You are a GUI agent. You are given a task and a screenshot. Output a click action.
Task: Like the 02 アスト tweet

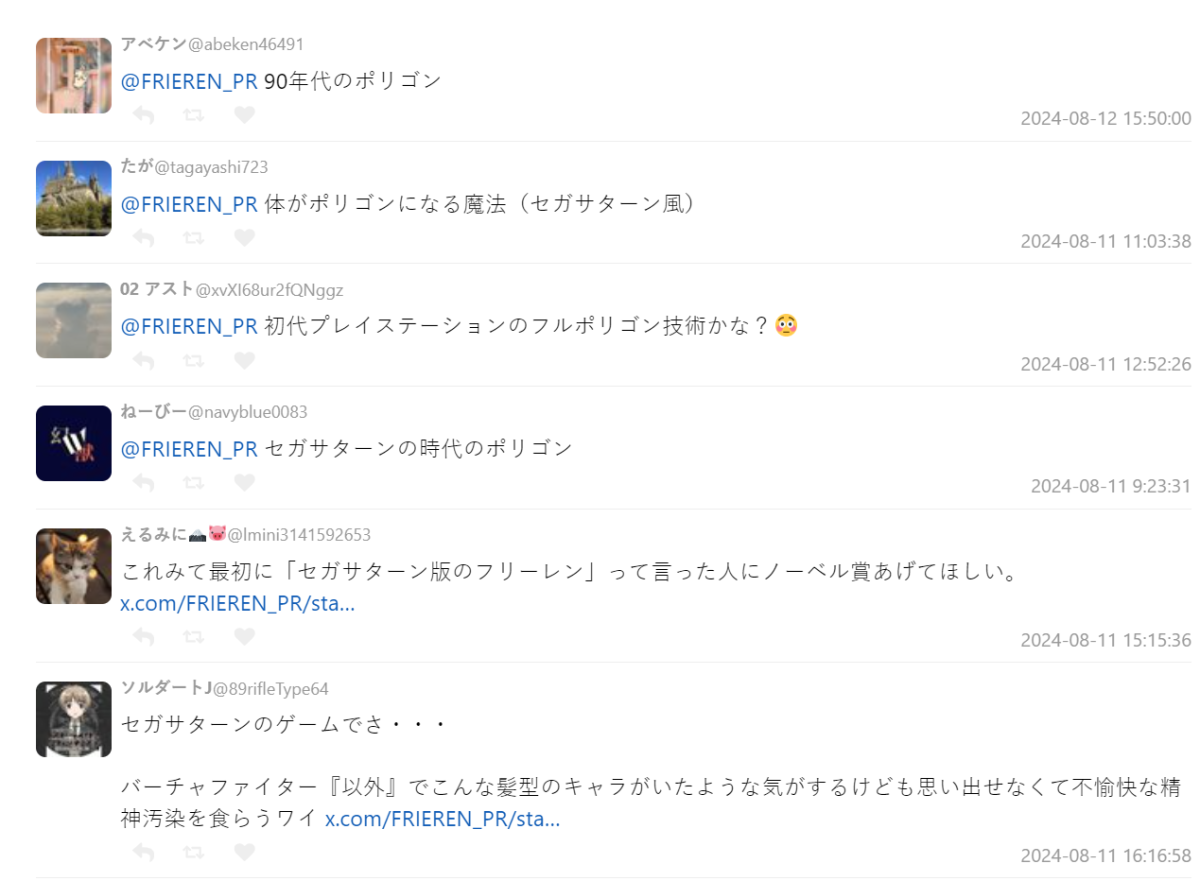coord(244,361)
